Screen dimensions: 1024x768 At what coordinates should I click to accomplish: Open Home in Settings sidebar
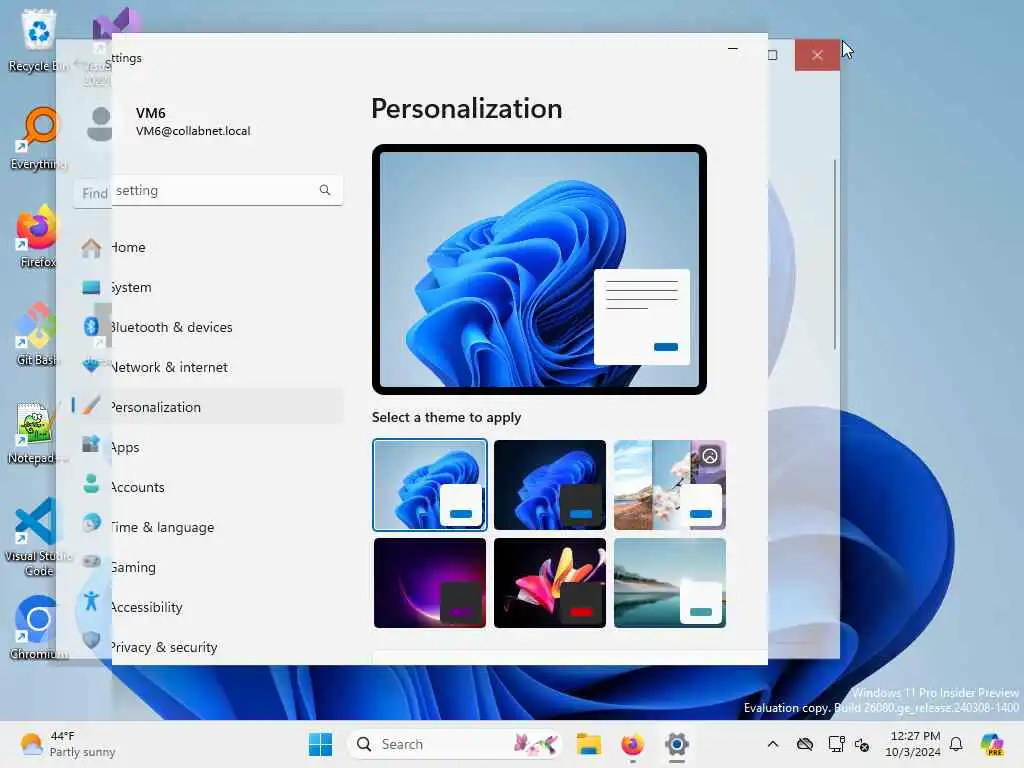click(208, 248)
